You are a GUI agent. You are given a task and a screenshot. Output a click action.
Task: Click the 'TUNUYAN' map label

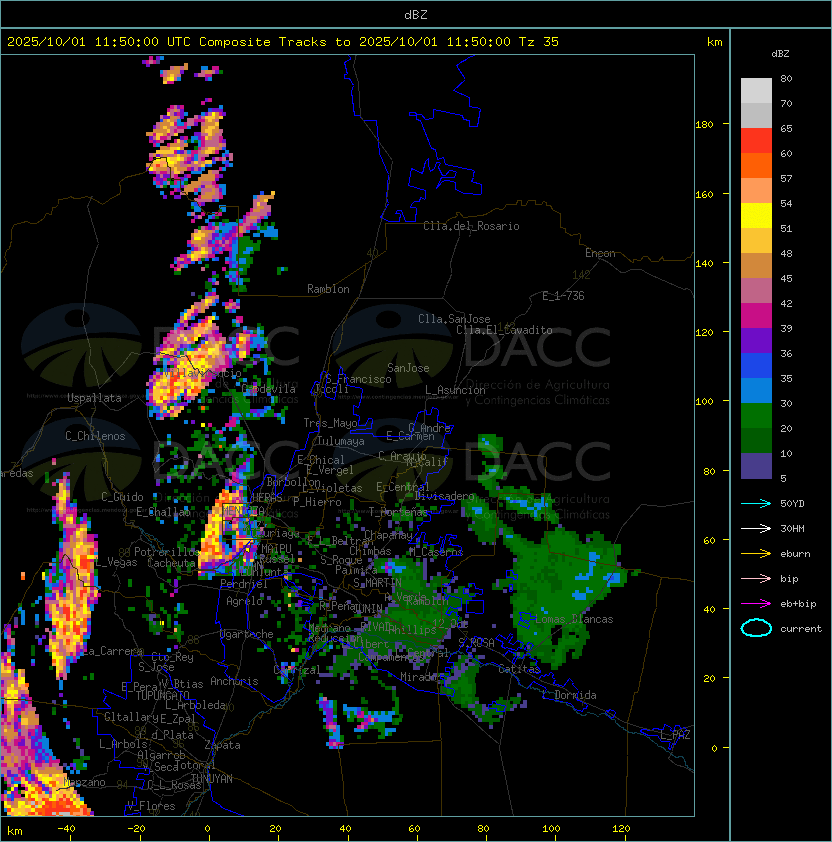point(212,779)
